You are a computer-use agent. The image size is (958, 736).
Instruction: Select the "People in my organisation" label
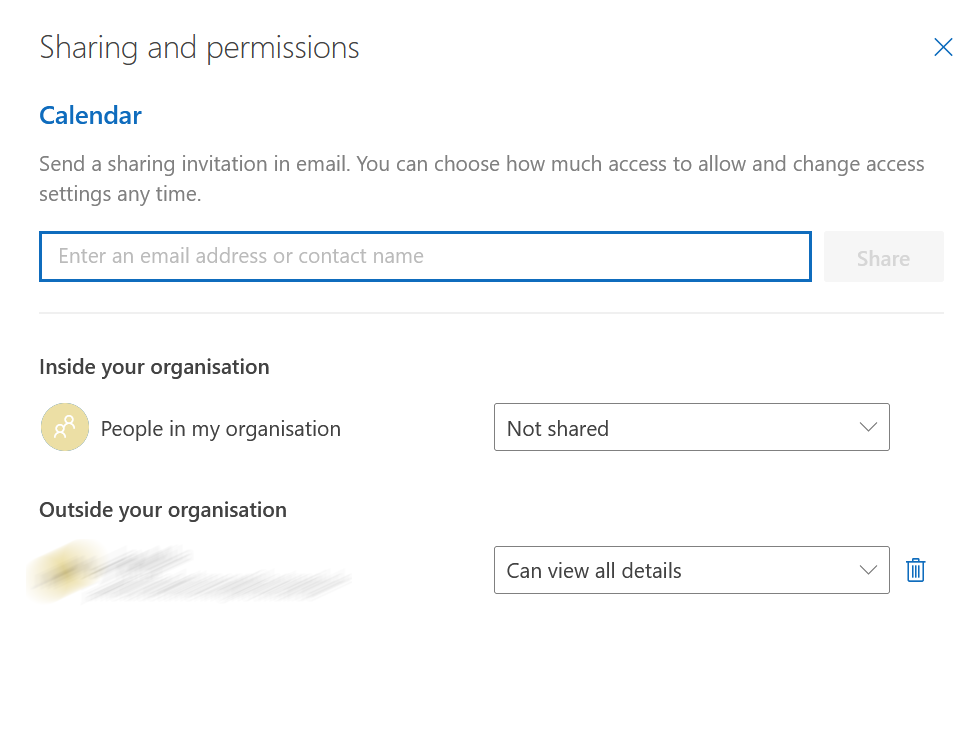(220, 429)
